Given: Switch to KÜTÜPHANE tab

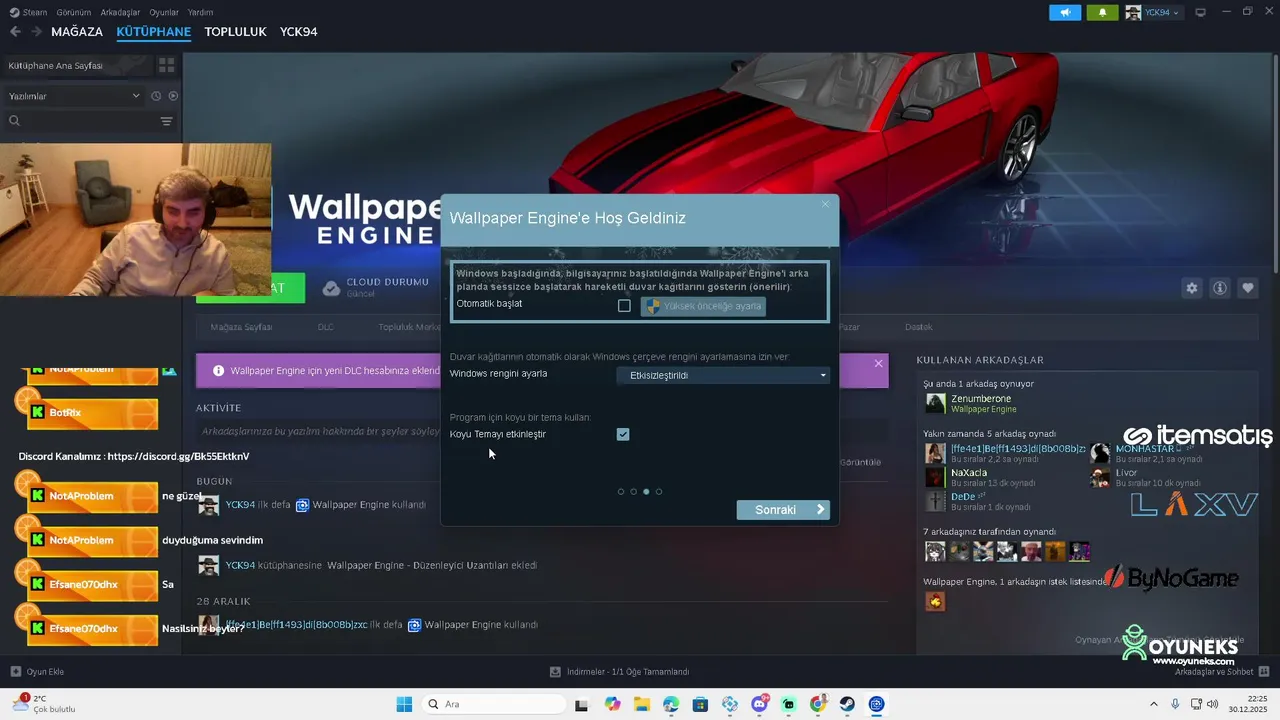Looking at the screenshot, I should pos(153,32).
